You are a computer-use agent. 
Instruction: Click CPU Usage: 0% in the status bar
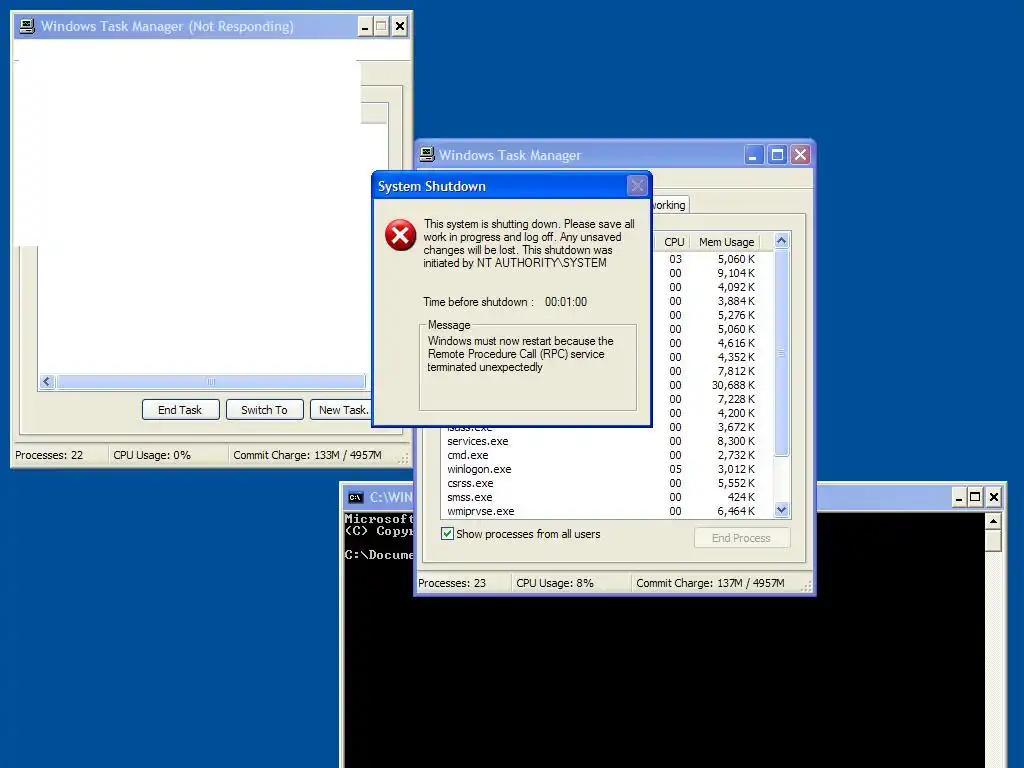point(152,455)
